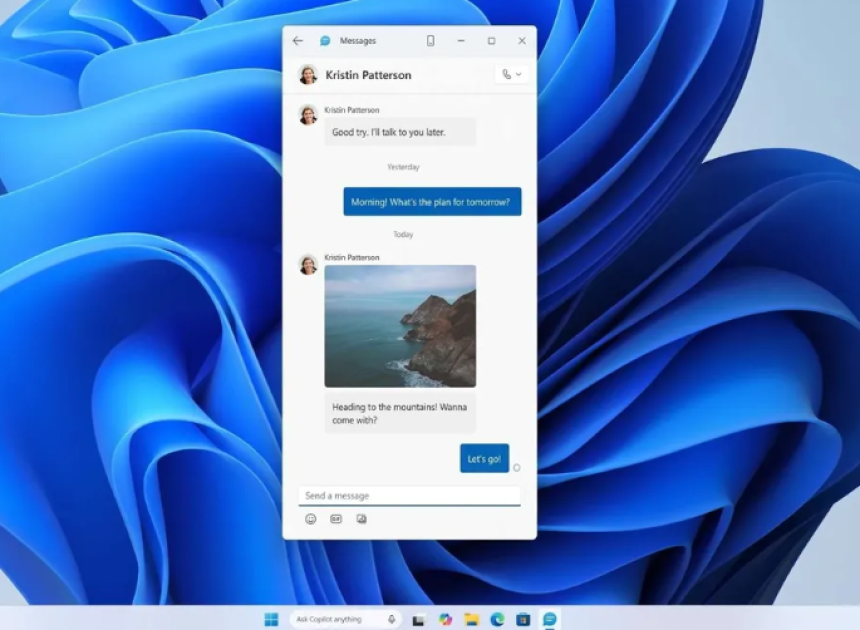
Task: Open the Windows Start menu
Action: click(271, 619)
